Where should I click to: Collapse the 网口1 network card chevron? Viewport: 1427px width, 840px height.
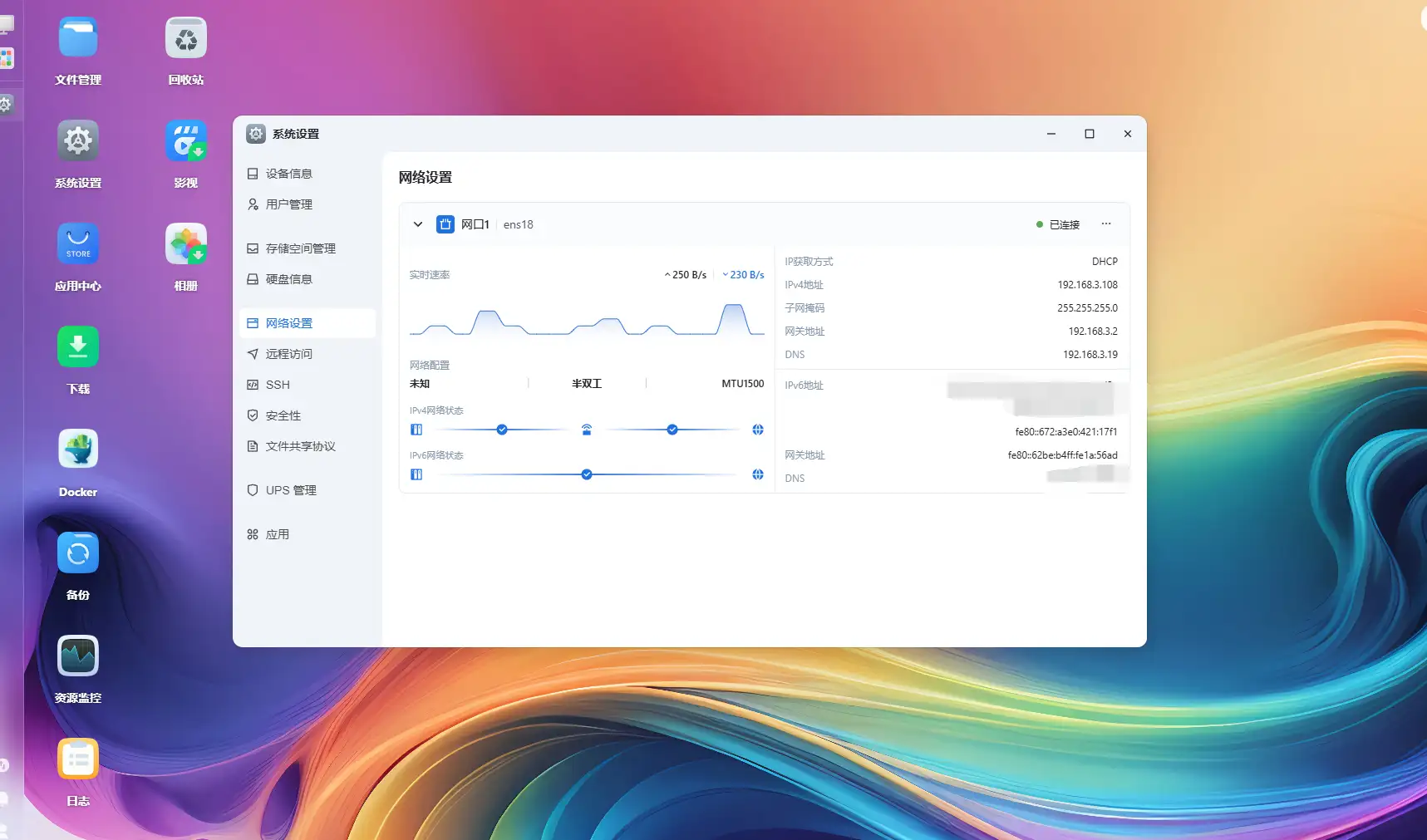tap(418, 224)
